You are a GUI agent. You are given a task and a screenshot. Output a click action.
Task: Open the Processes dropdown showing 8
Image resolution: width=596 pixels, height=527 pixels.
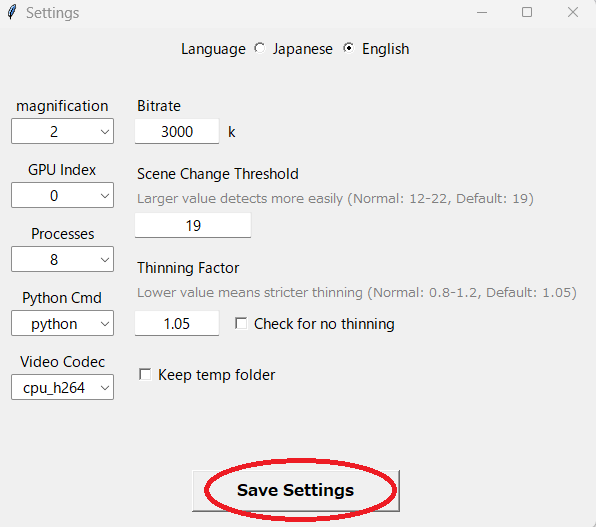coord(62,259)
